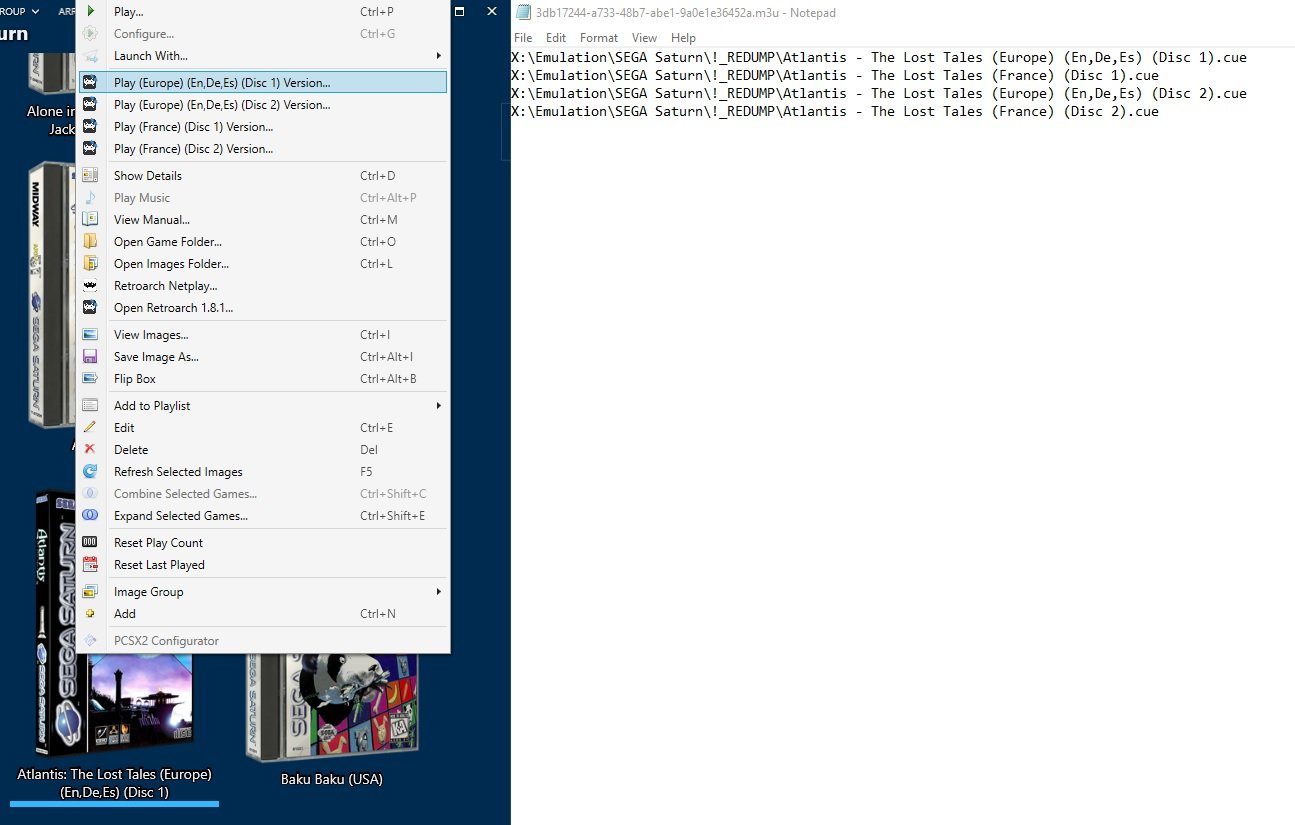
Task: Open the Notepad File menu
Action: click(x=523, y=38)
